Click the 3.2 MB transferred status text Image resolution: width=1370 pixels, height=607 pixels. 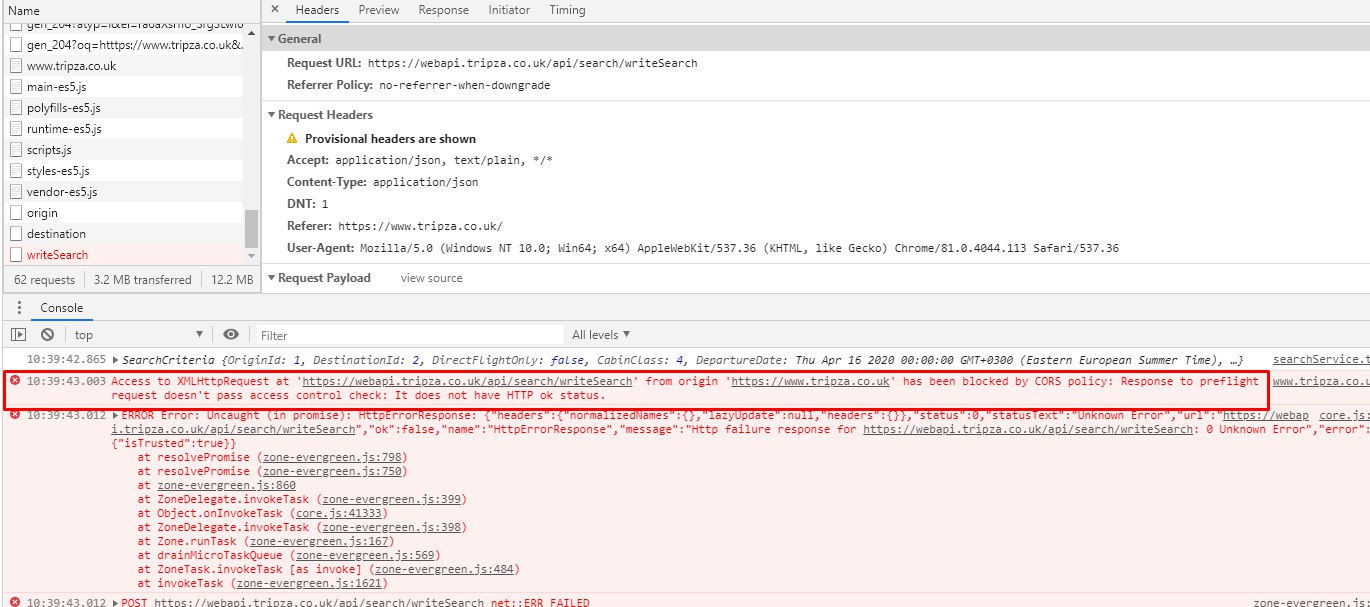(142, 280)
